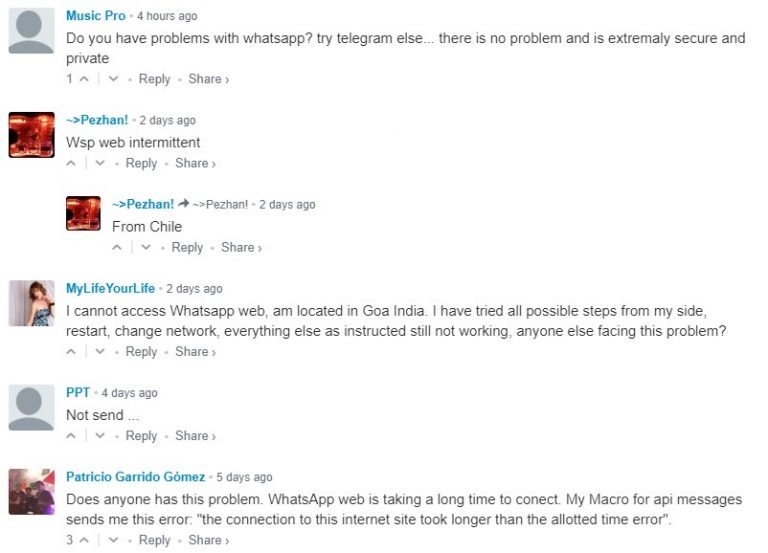
Task: Open Share menu on MyLifeYourLife's comment
Action: (194, 351)
